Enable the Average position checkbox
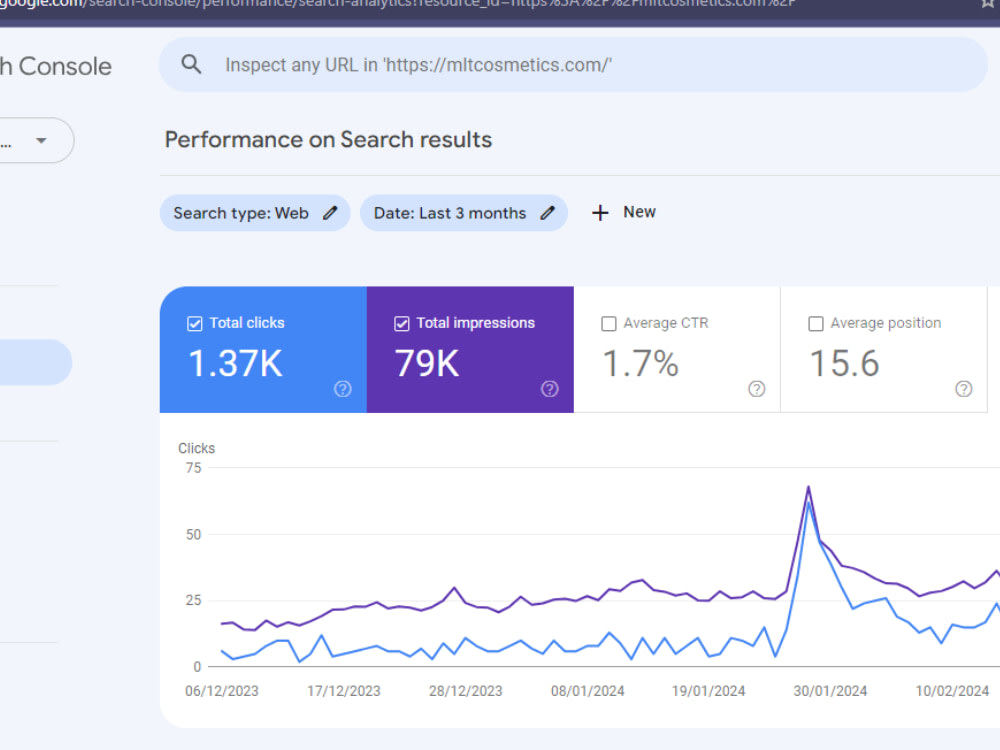1000x750 pixels. pyautogui.click(x=816, y=323)
